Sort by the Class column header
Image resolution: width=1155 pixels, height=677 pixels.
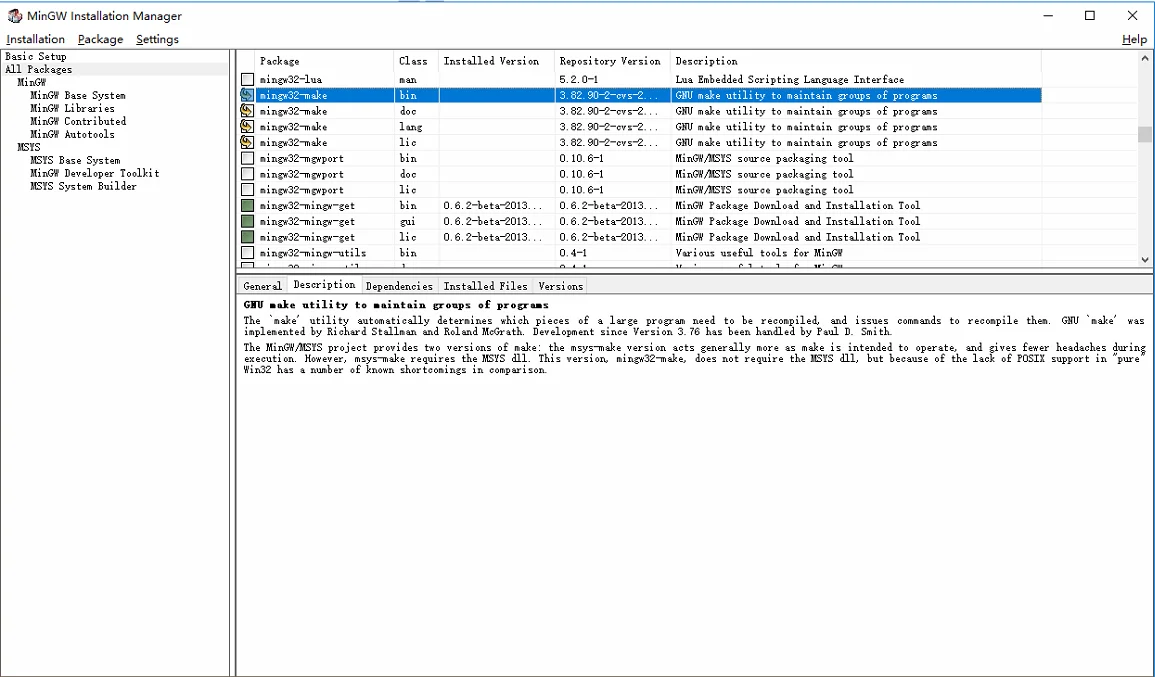(416, 61)
